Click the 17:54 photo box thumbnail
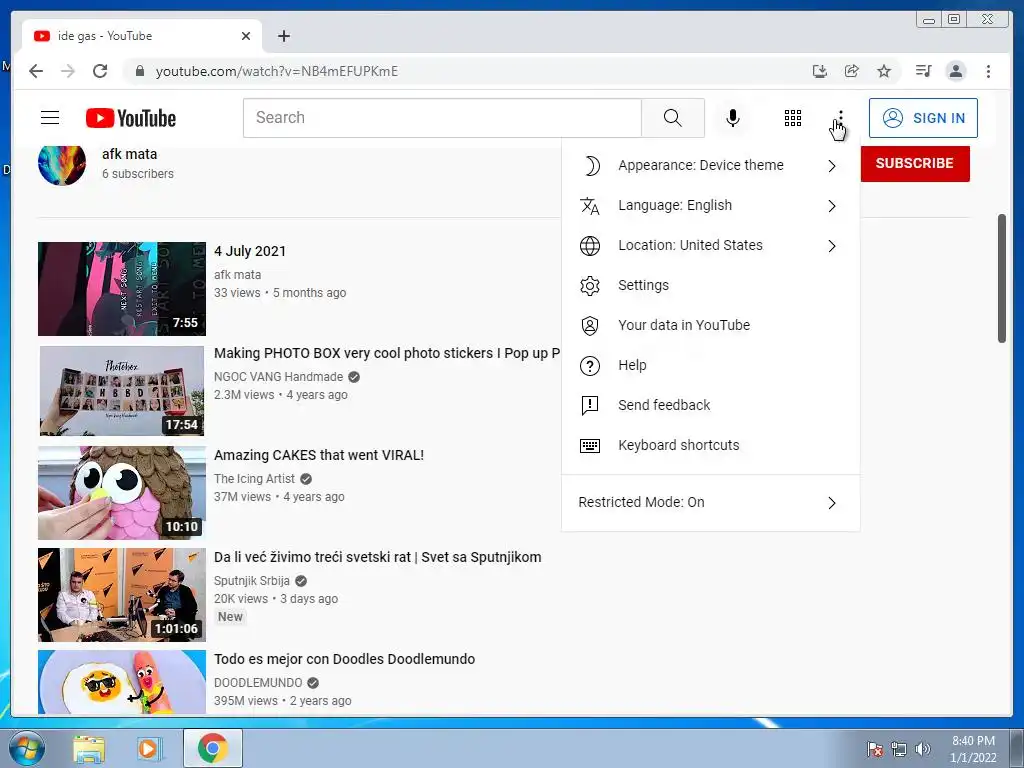Viewport: 1024px width, 768px height. pyautogui.click(x=122, y=391)
